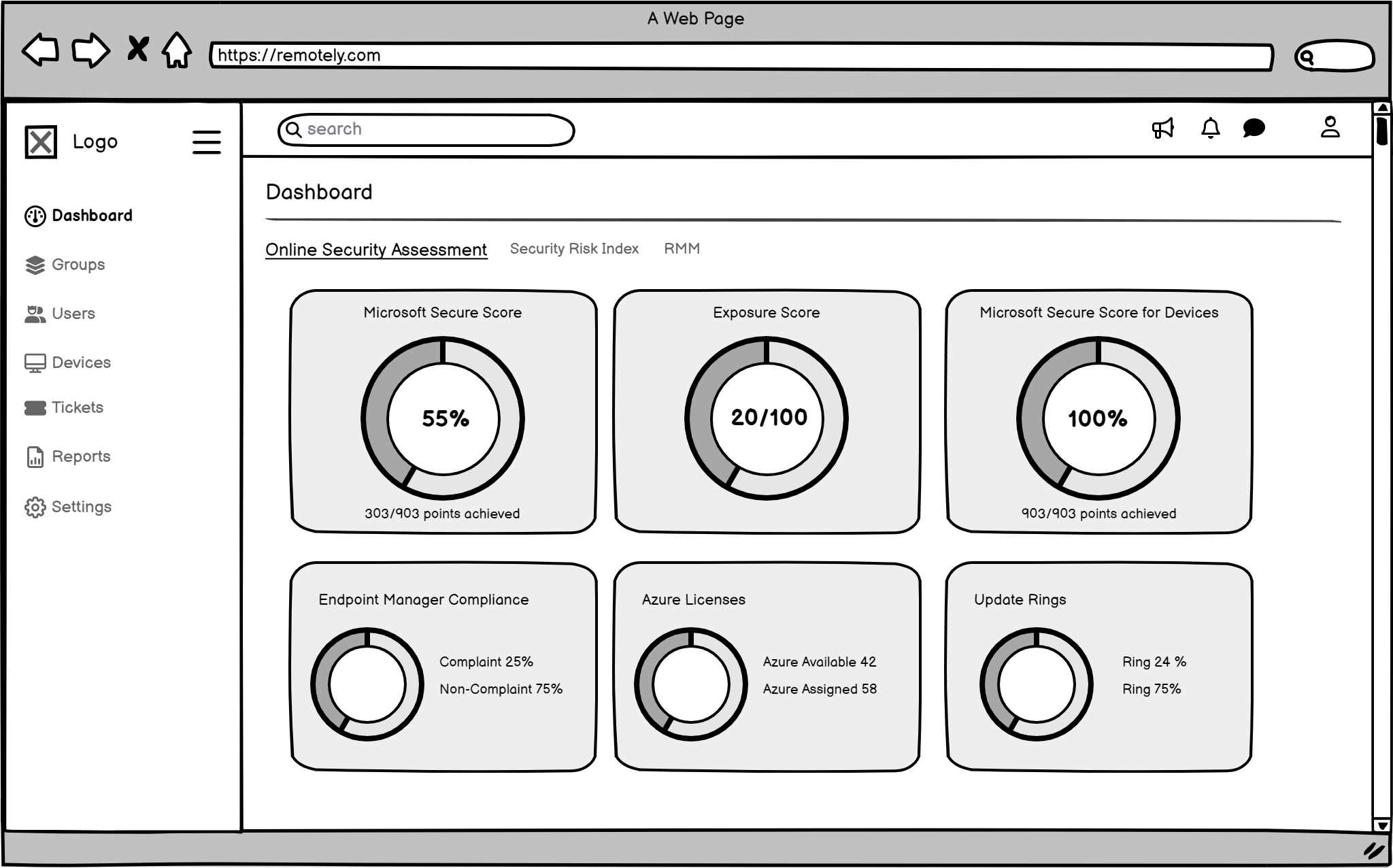Open Groups in the sidebar
Image resolution: width=1393 pixels, height=868 pixels.
[78, 265]
